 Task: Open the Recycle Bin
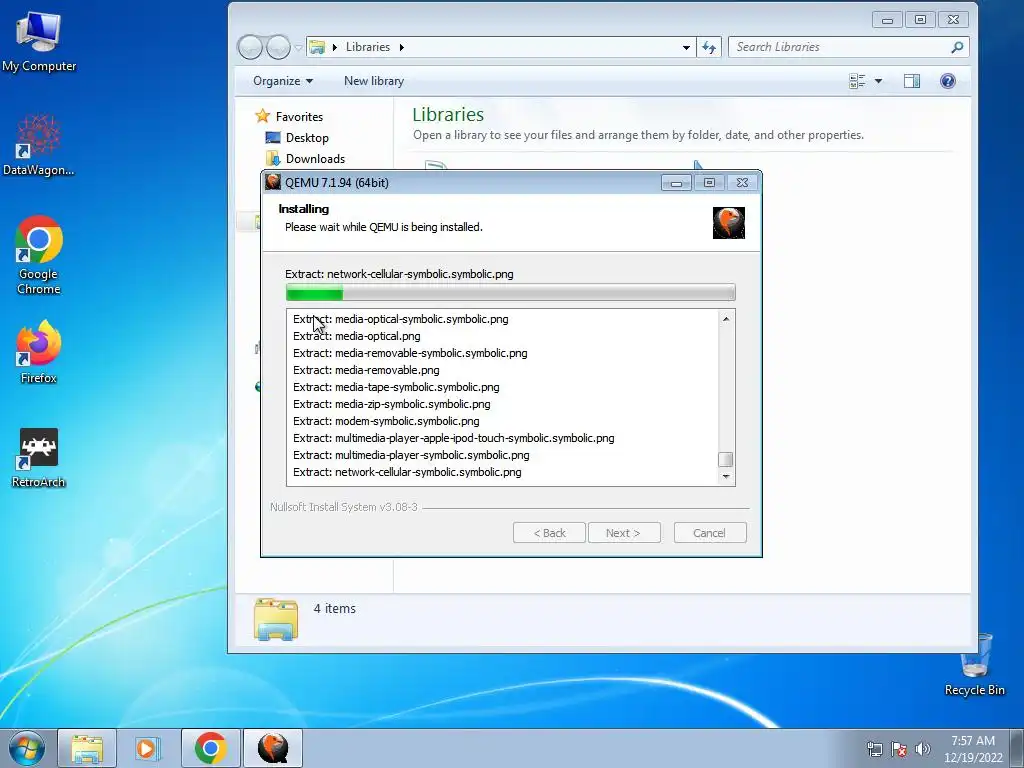[975, 665]
